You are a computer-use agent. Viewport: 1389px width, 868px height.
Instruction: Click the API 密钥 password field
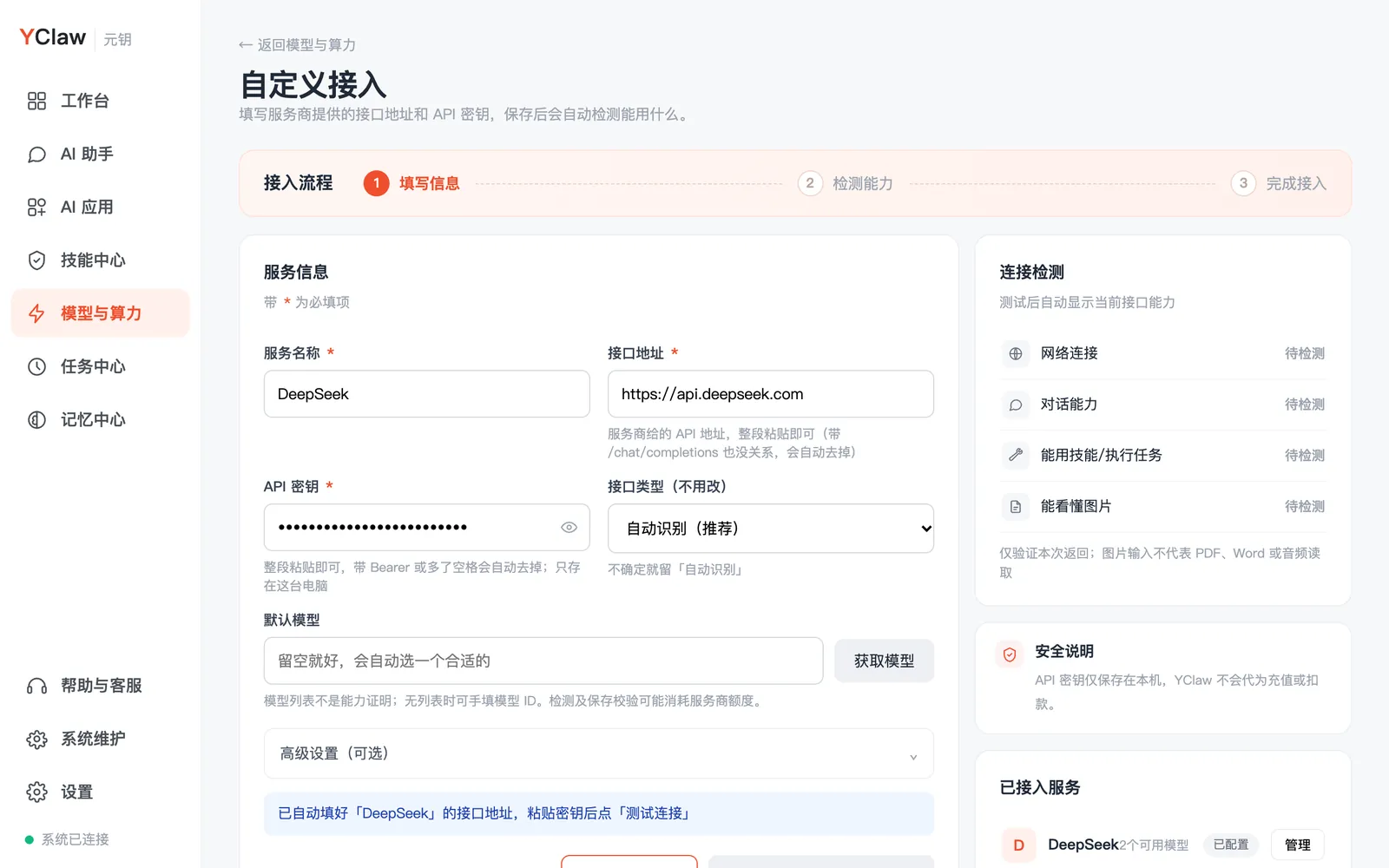(427, 527)
